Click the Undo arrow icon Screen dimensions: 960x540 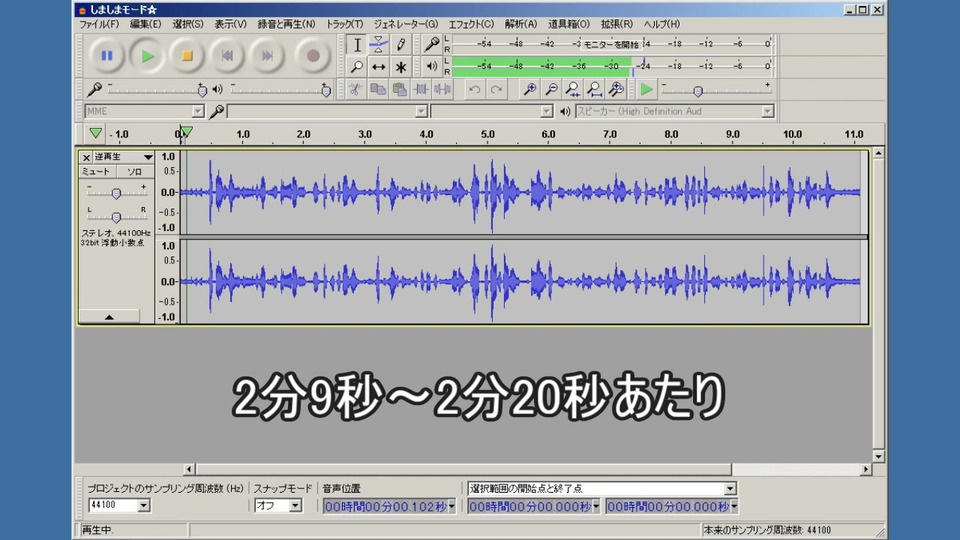[474, 89]
